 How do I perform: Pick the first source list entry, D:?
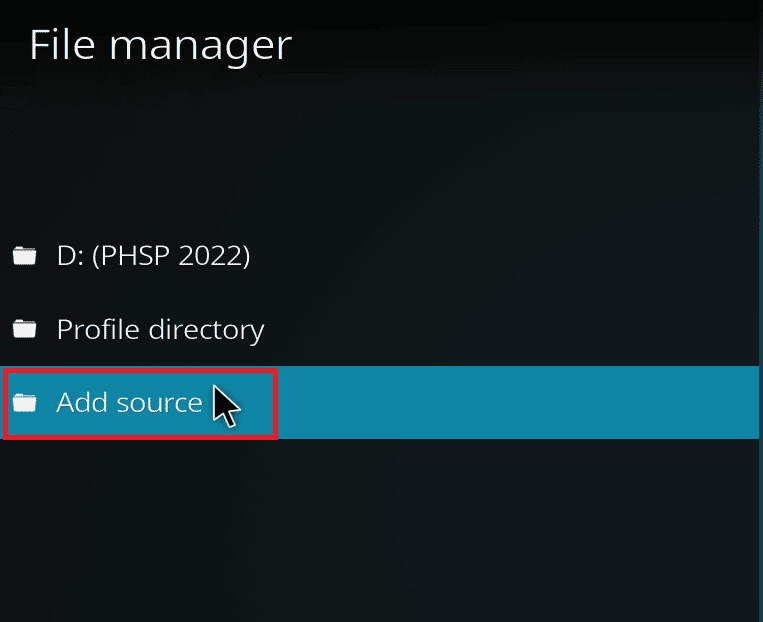click(x=153, y=256)
